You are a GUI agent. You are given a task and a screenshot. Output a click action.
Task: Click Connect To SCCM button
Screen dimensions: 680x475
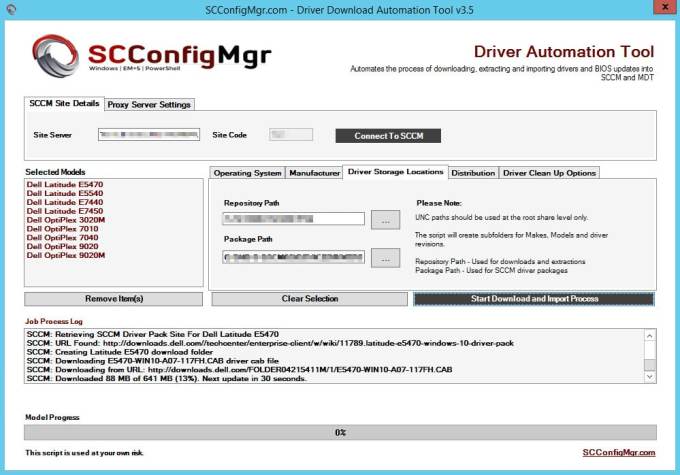coord(388,136)
